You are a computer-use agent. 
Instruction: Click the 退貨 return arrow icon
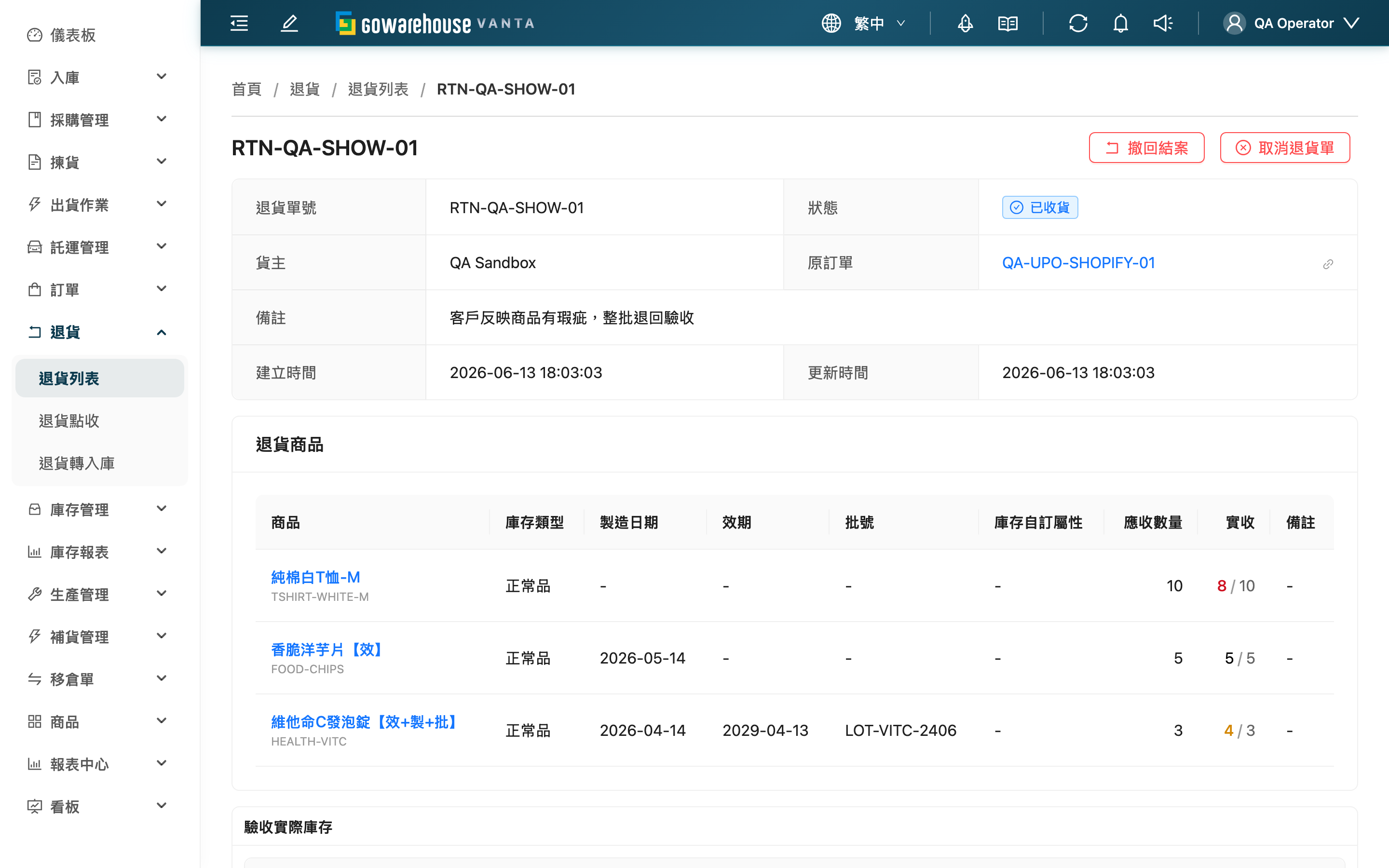34,332
